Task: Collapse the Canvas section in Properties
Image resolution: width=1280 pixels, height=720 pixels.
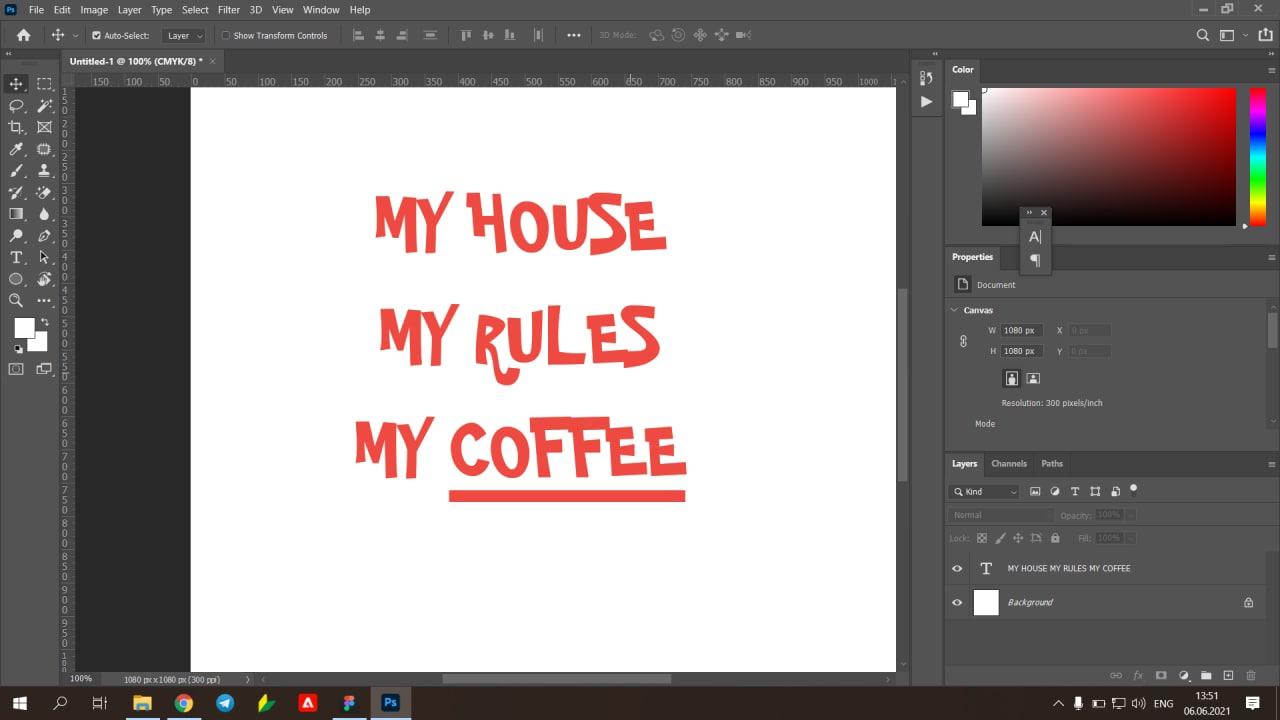Action: (x=954, y=310)
